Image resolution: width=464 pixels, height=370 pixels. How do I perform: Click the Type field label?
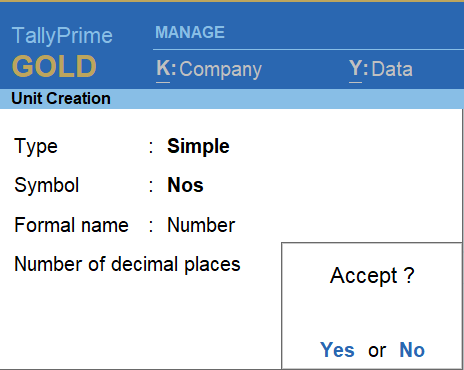click(x=36, y=146)
